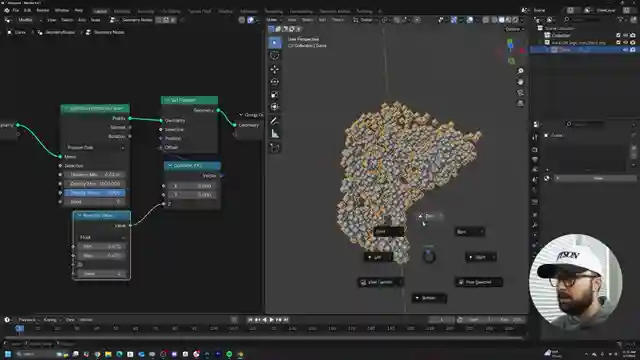The height and width of the screenshot is (360, 640).
Task: Click the Toggle Camera View icon
Action: click(x=520, y=93)
